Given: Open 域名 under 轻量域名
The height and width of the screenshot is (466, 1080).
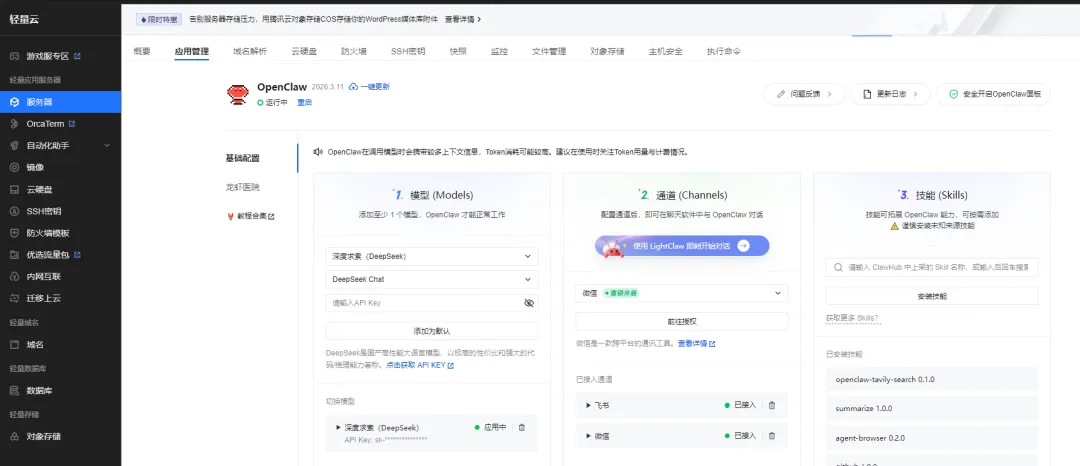Looking at the screenshot, I should coord(35,345).
